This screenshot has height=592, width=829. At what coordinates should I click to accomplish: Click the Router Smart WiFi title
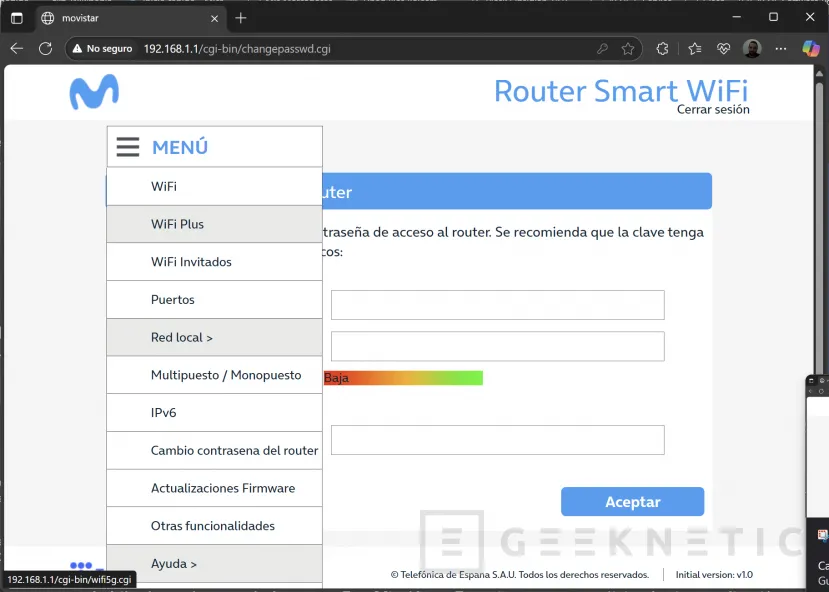[621, 91]
